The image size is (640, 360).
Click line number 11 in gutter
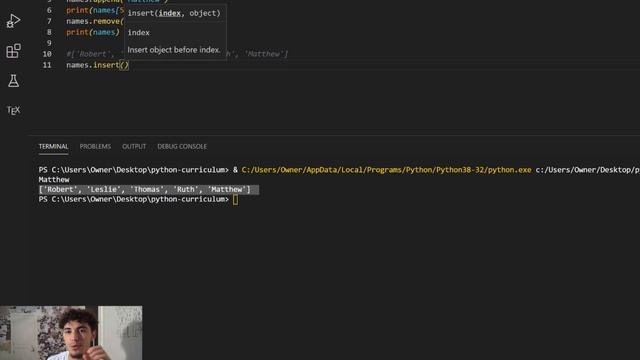point(47,65)
